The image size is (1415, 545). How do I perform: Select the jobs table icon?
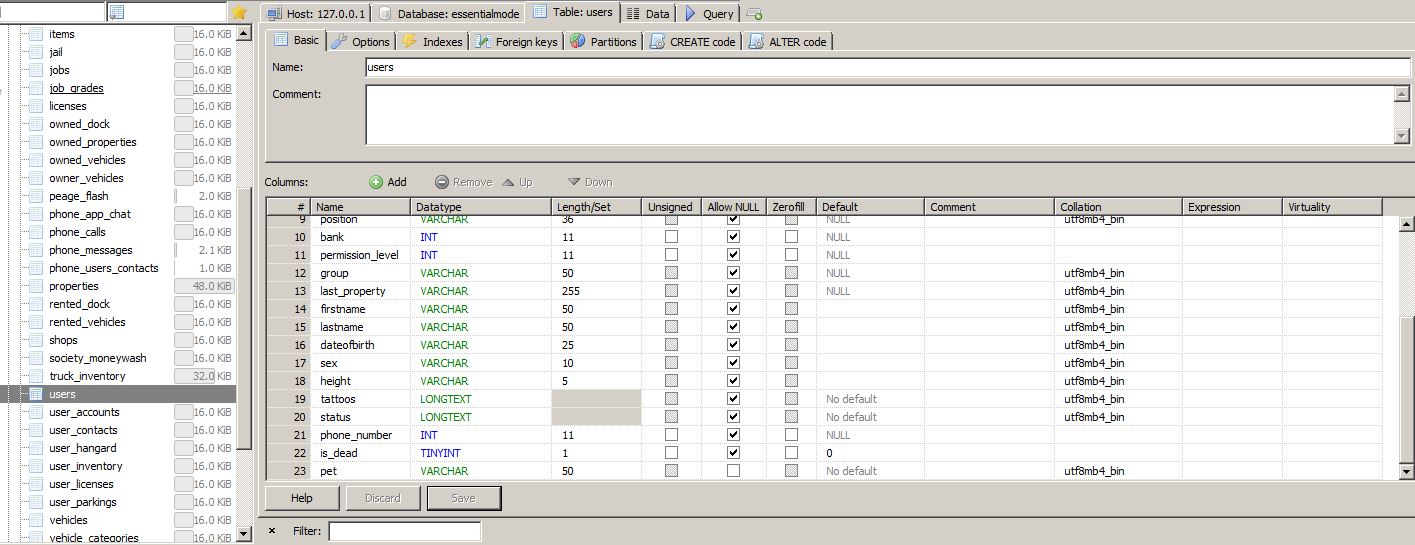tap(36, 70)
